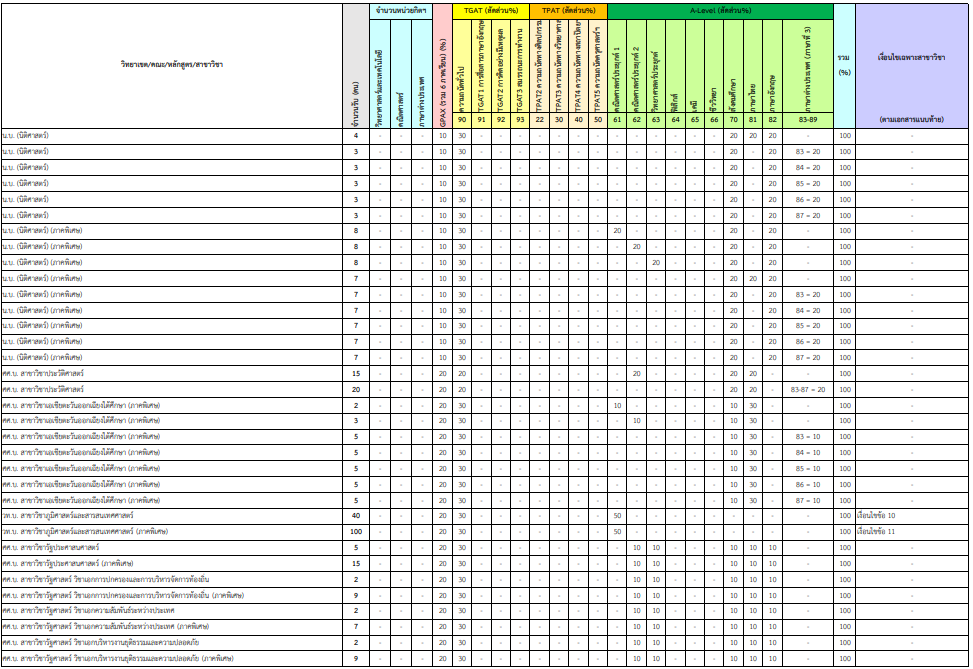Select the "TPAT5" vertical column header

(598, 66)
